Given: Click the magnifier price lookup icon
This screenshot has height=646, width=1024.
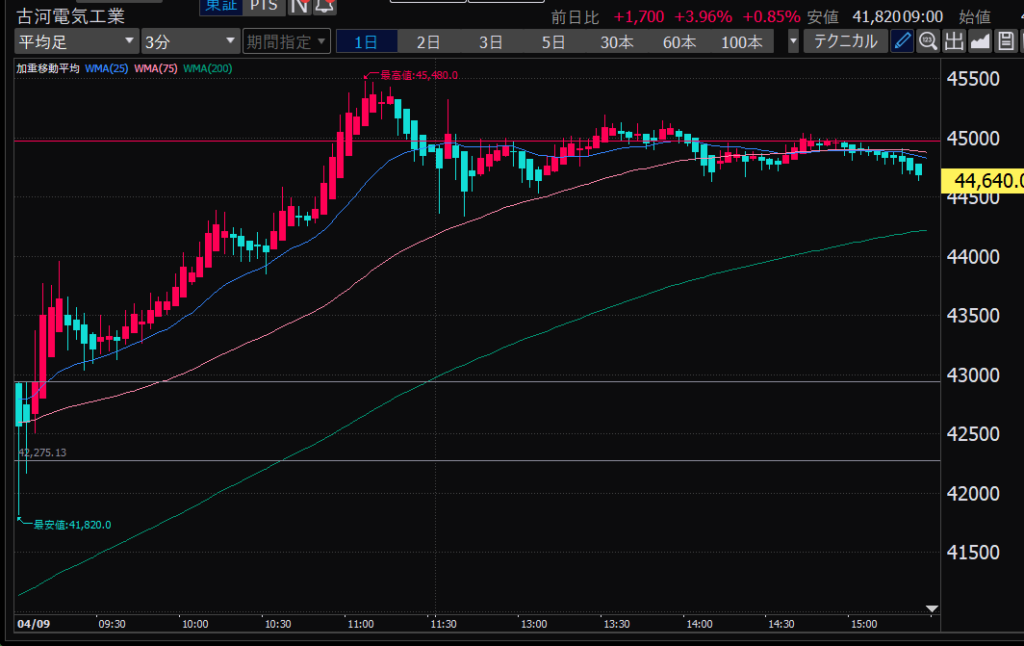Looking at the screenshot, I should click(928, 41).
